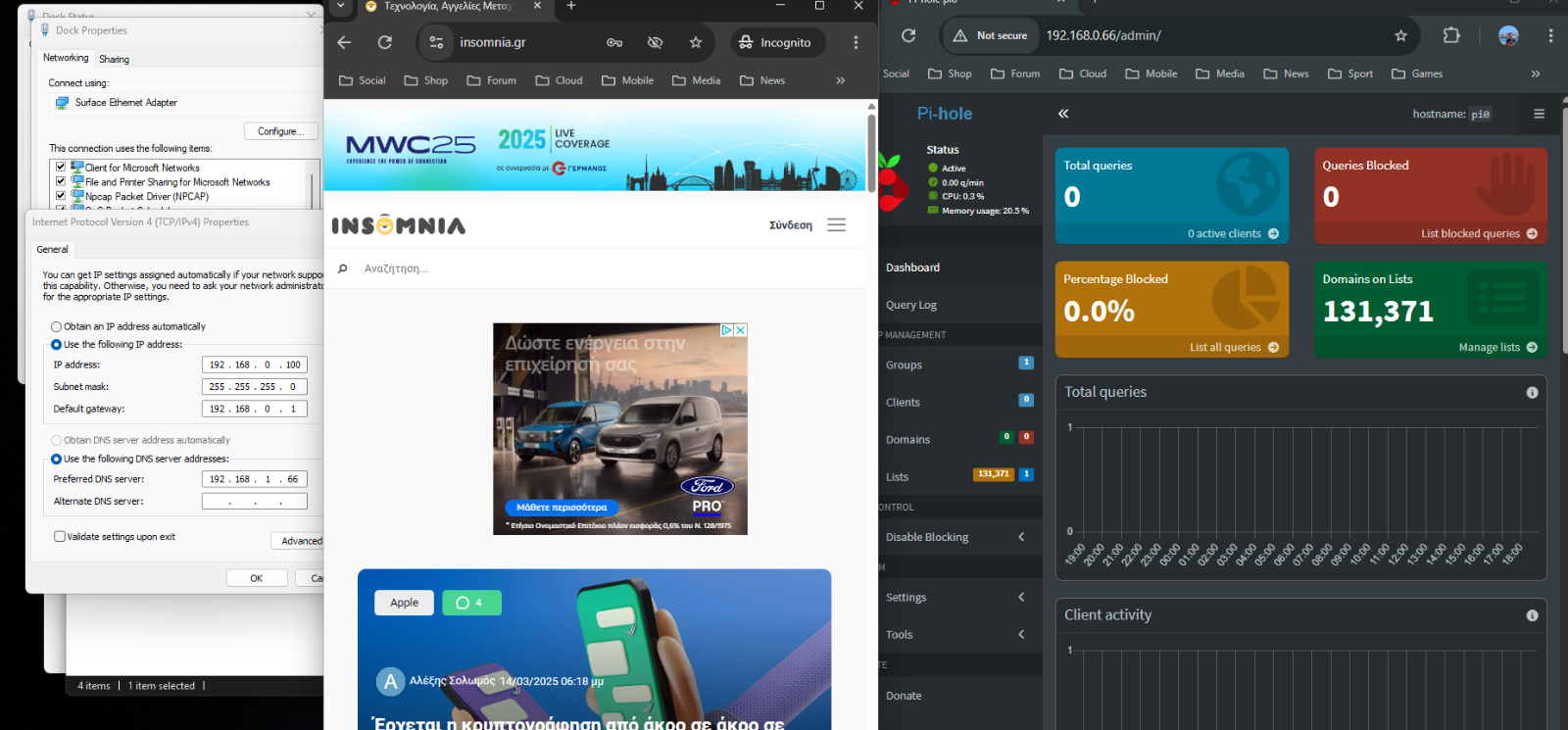Click password key icon in insomnia address bar
This screenshot has height=730, width=1568.
pos(614,42)
